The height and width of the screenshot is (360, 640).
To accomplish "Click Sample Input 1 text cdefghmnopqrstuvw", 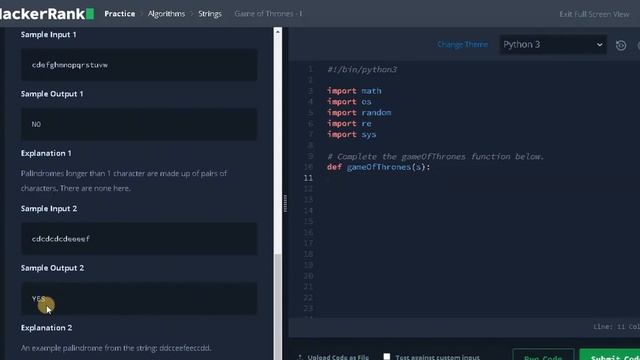I will 70,65.
